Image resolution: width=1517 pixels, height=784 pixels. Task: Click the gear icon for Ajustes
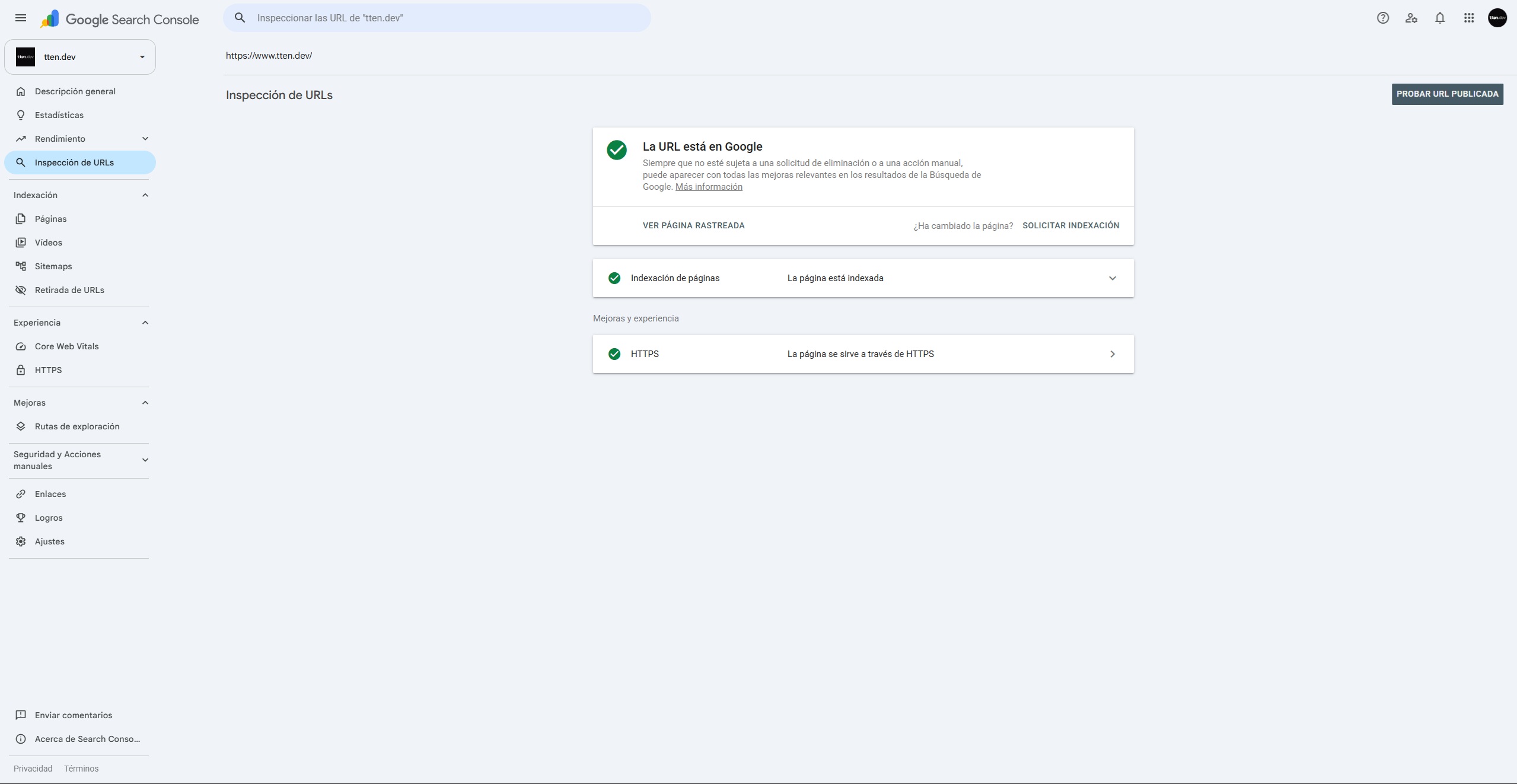click(x=21, y=541)
